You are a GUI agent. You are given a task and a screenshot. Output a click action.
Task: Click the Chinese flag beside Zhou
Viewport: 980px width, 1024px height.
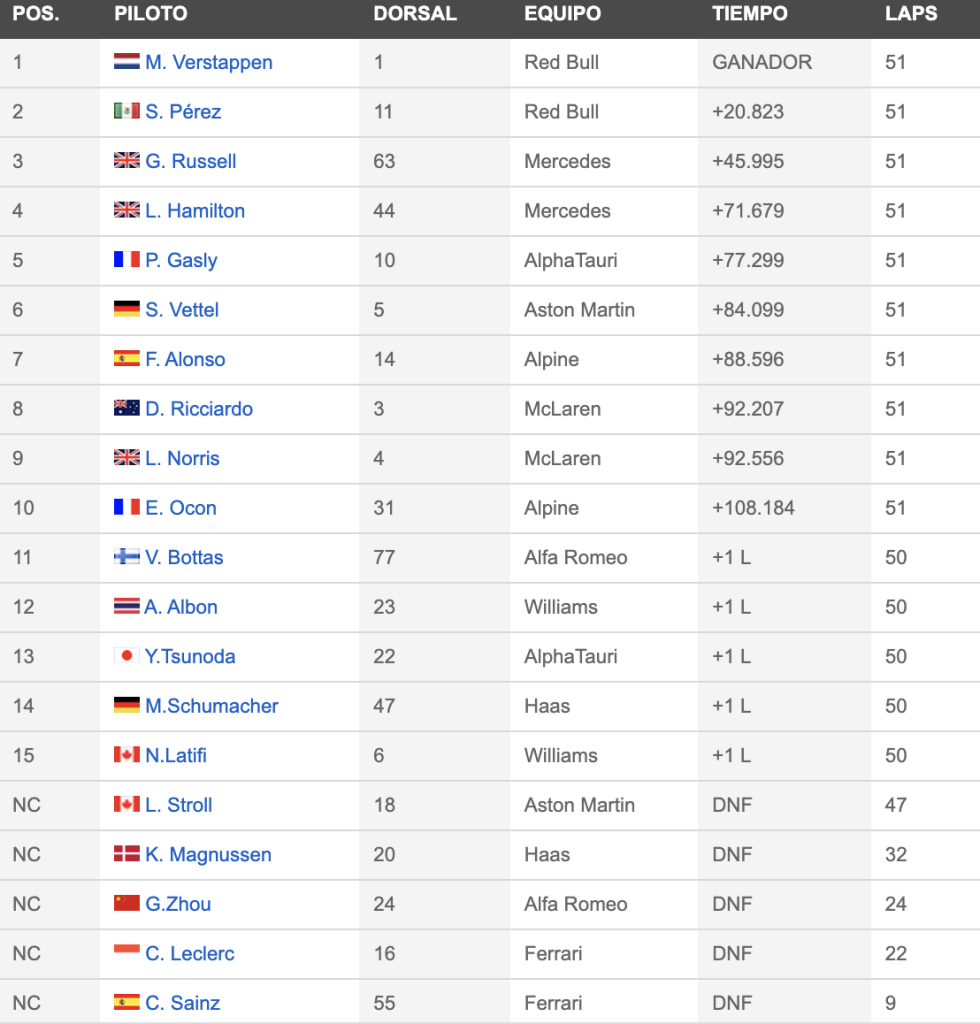click(127, 903)
